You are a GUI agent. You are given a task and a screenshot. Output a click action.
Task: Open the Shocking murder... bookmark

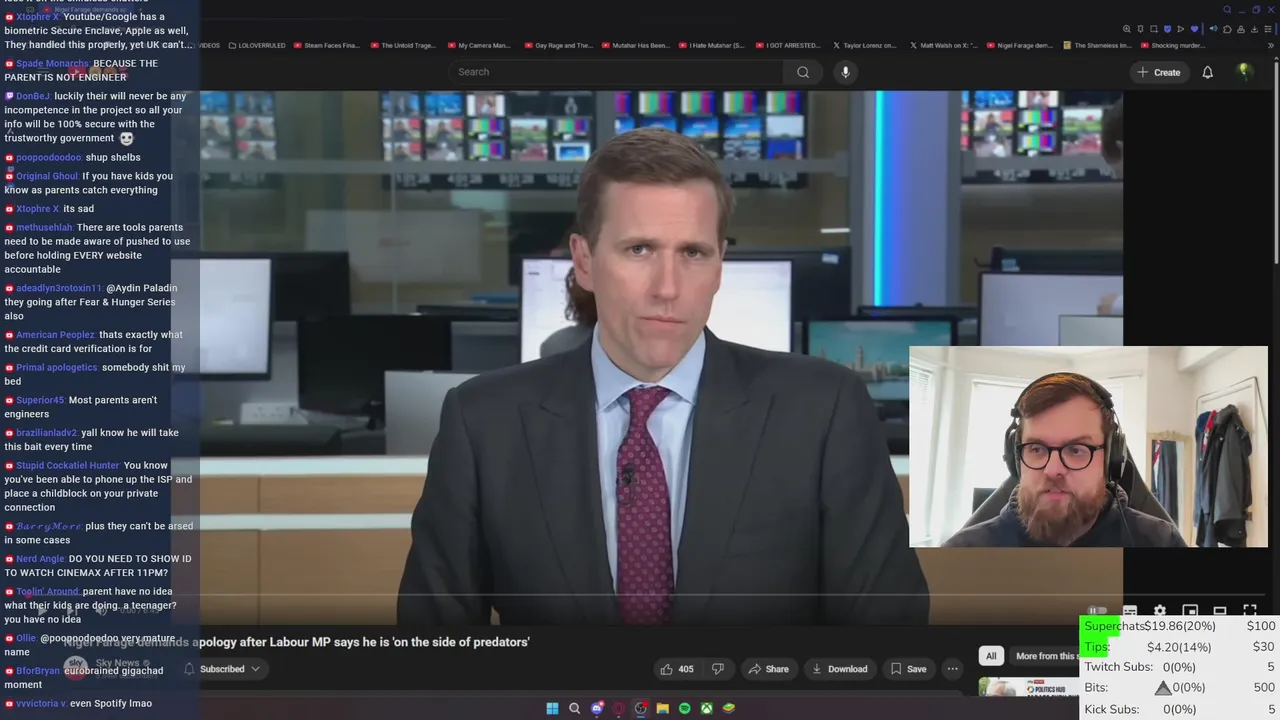(1173, 45)
